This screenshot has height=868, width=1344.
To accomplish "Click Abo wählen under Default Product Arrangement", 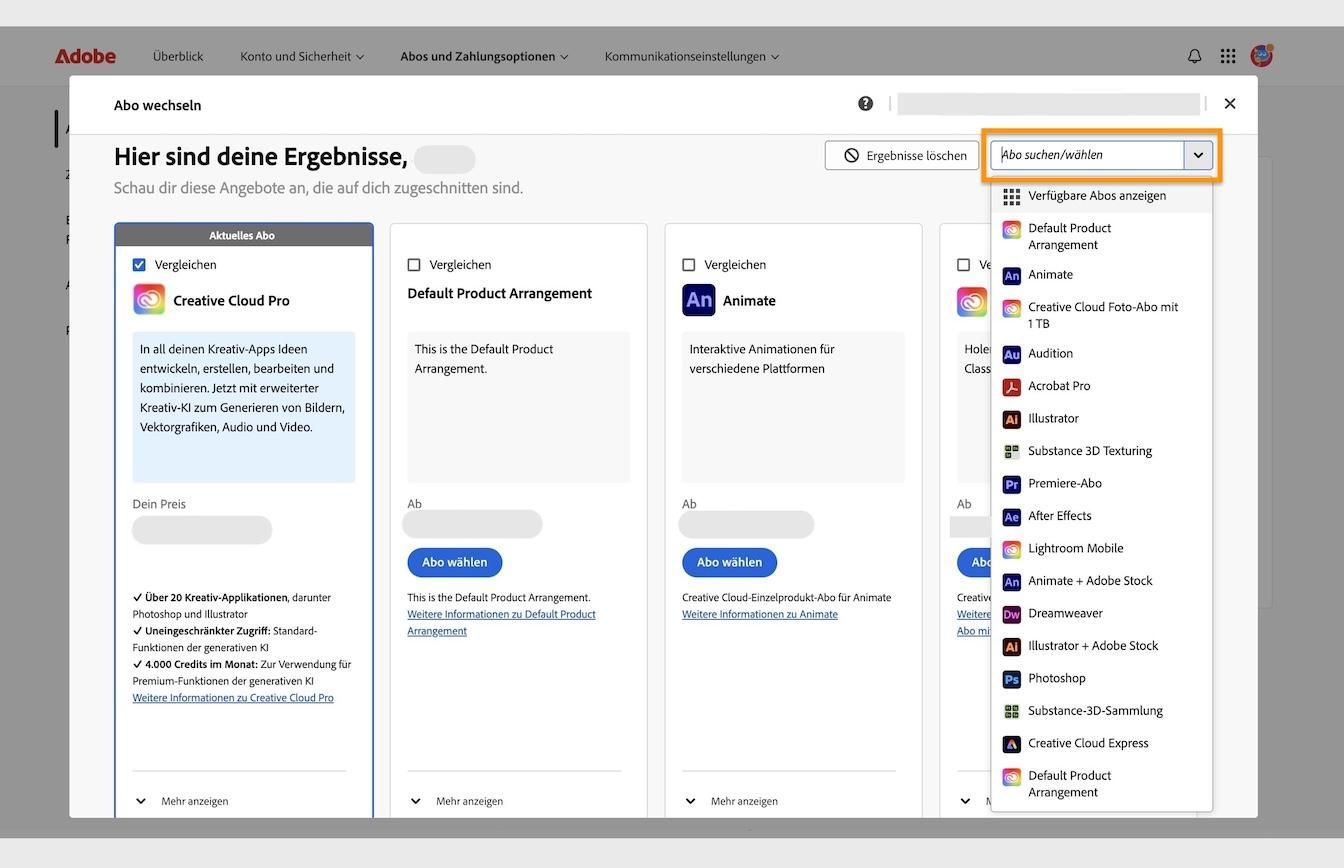I will (x=454, y=562).
